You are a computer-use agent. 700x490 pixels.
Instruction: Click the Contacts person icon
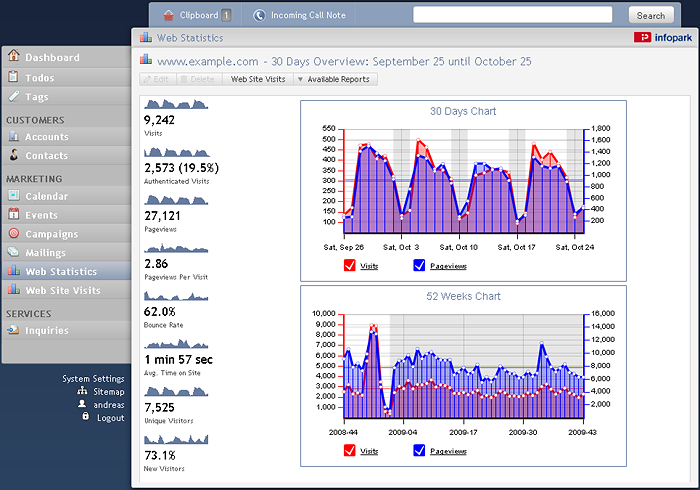[x=14, y=155]
